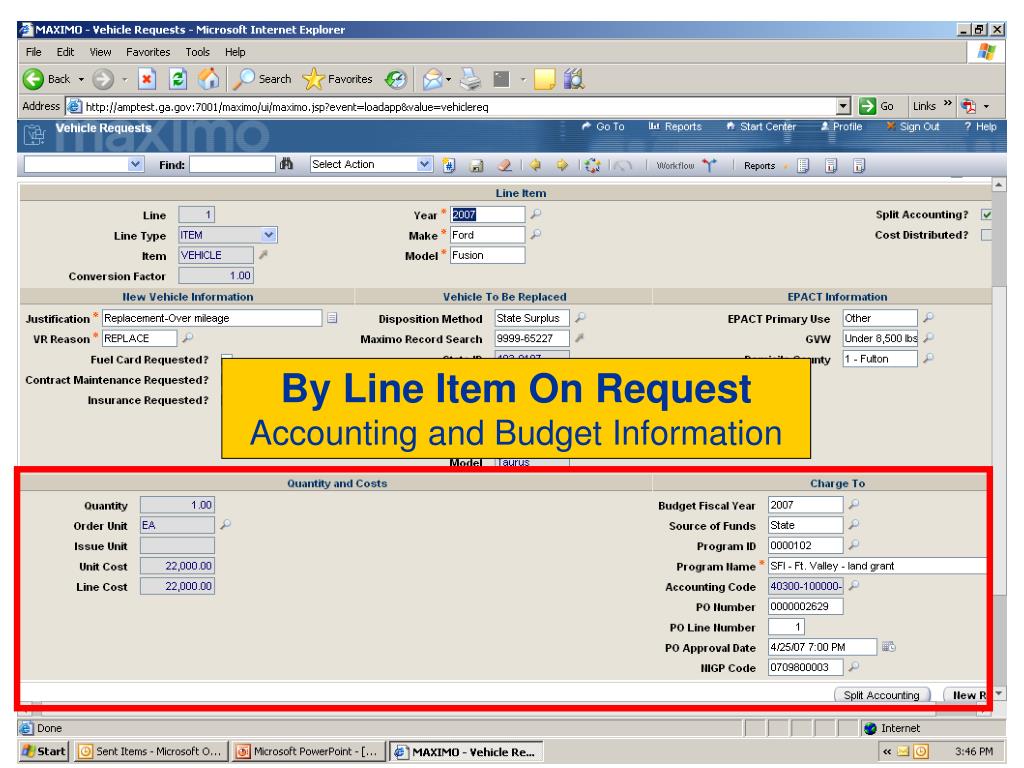Open the Back button history dropdown arrow
The width and height of the screenshot is (1024, 768).
click(x=81, y=80)
